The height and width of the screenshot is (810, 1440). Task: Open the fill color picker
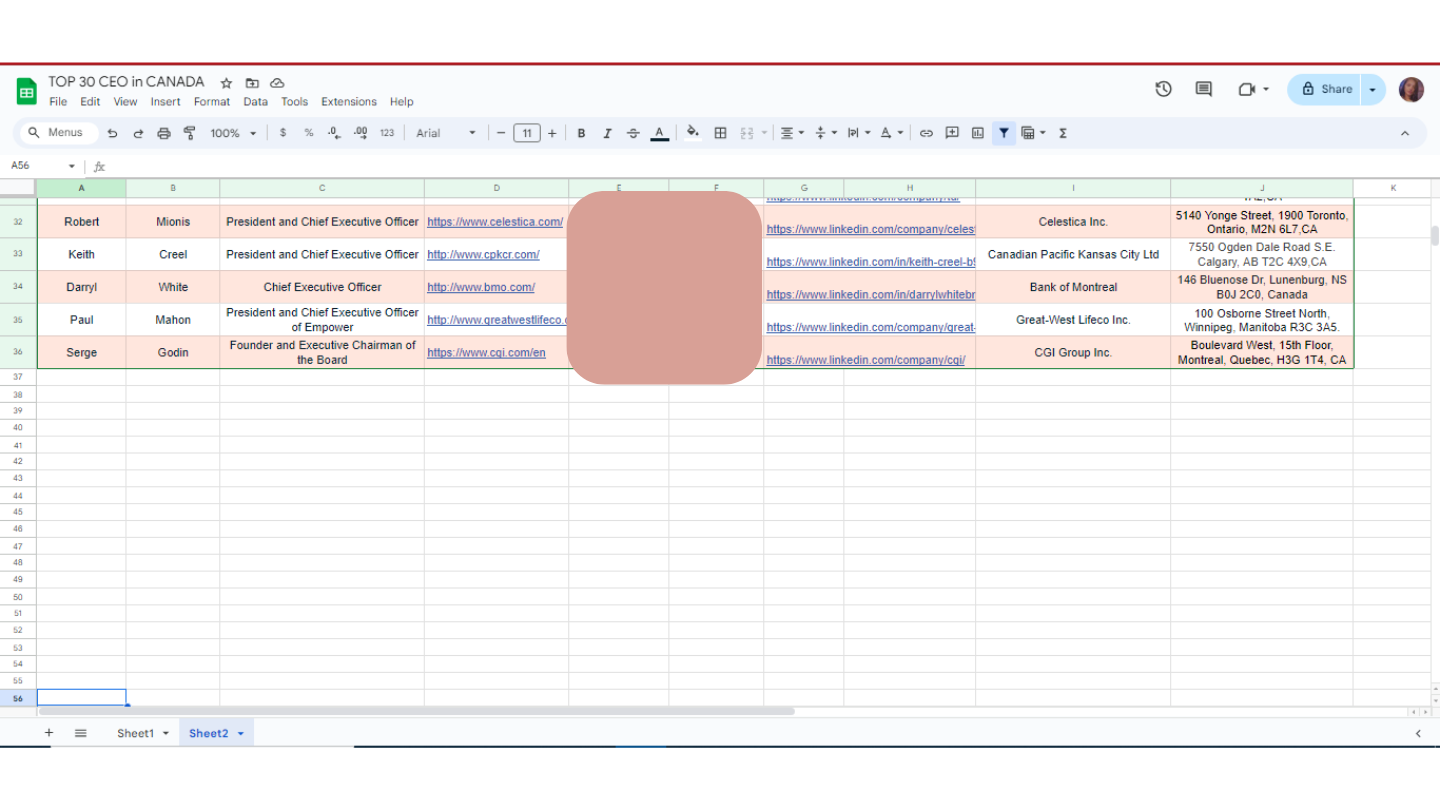(x=693, y=133)
